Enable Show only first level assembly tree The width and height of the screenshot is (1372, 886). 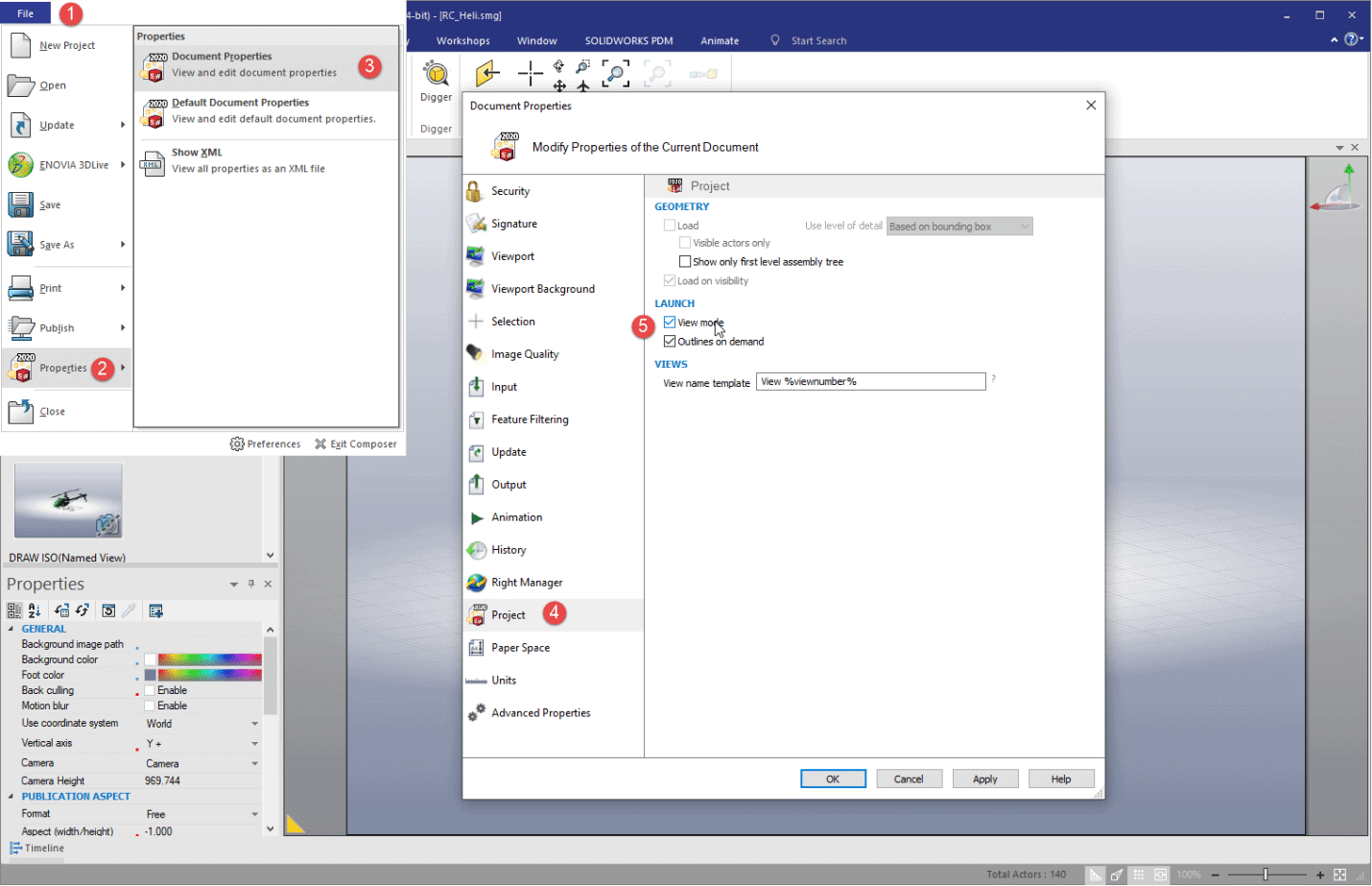pyautogui.click(x=685, y=262)
